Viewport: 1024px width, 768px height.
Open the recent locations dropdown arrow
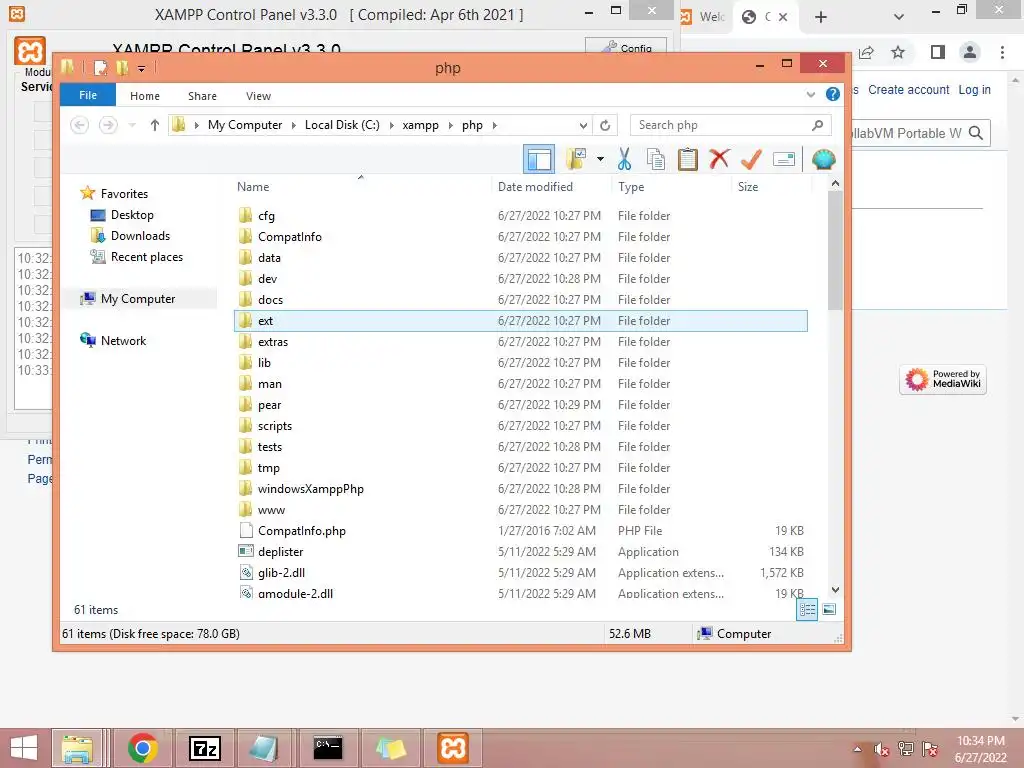click(132, 125)
